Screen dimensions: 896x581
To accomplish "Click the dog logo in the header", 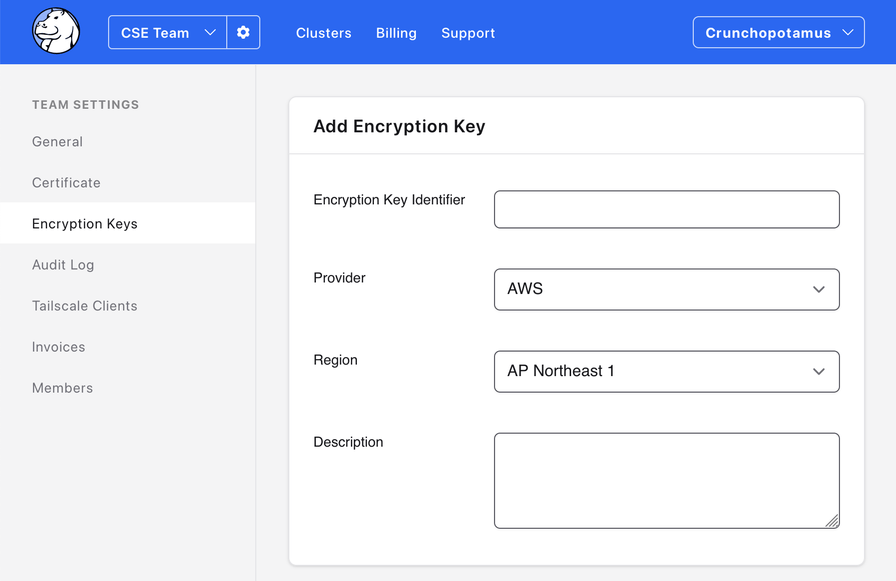I will click(x=55, y=31).
